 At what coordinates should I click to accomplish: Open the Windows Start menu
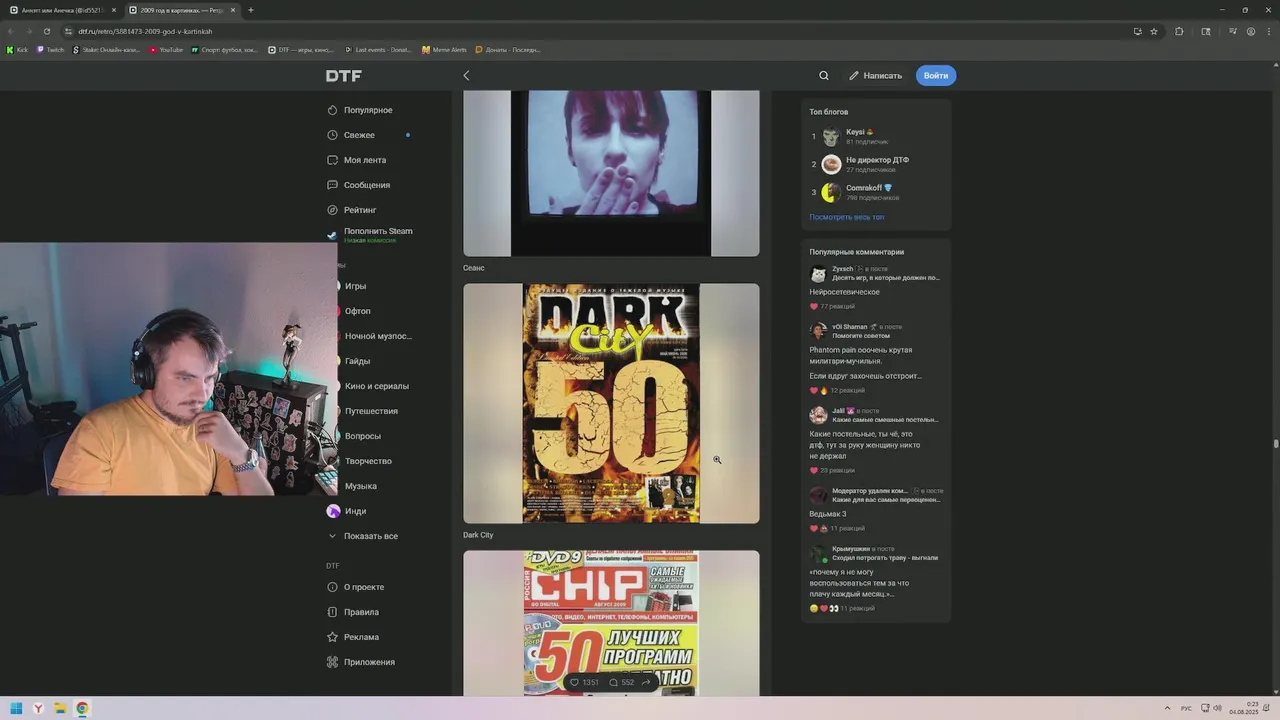point(16,708)
